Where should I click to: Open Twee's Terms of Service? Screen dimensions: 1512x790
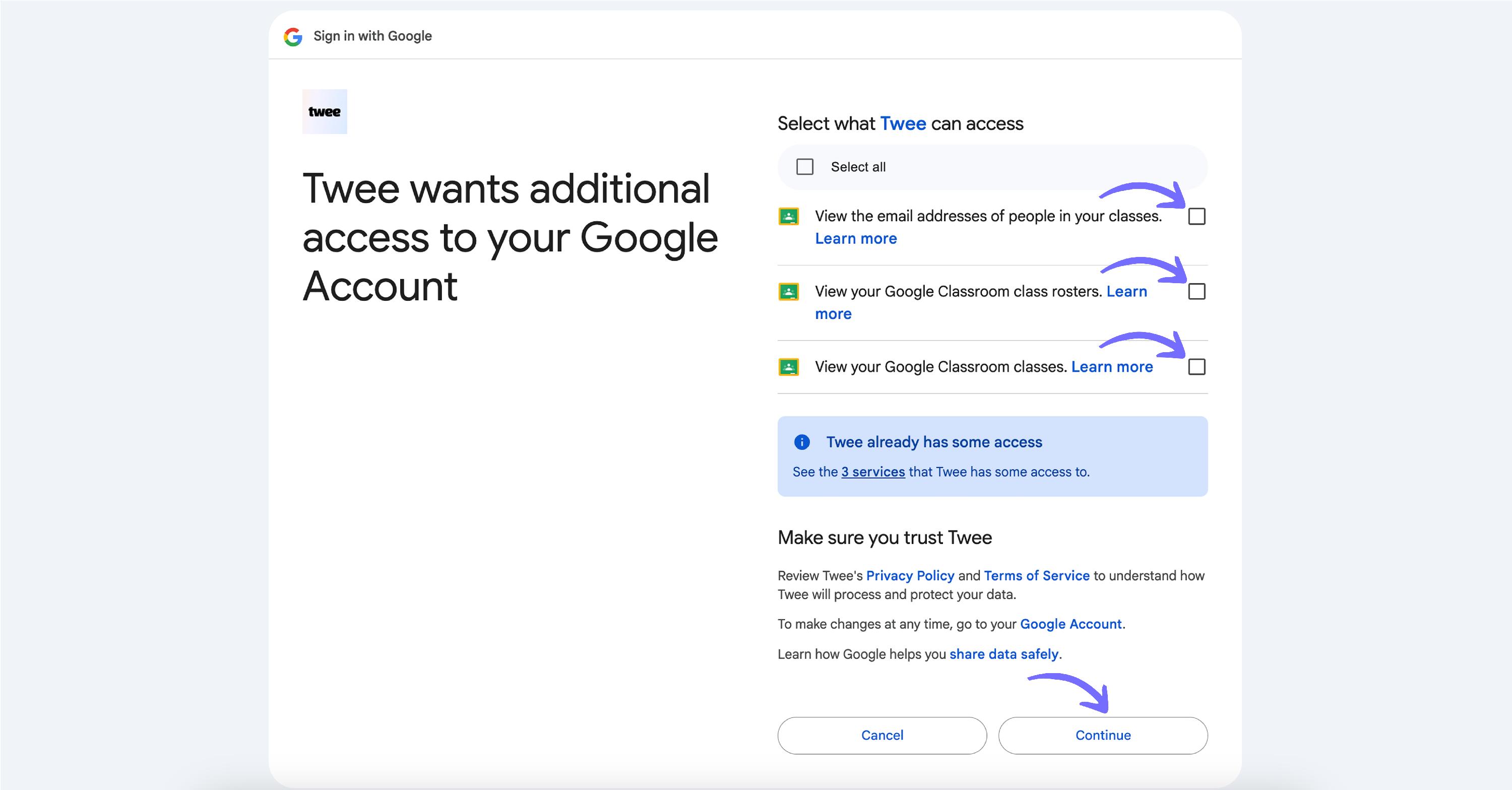pyautogui.click(x=1037, y=576)
